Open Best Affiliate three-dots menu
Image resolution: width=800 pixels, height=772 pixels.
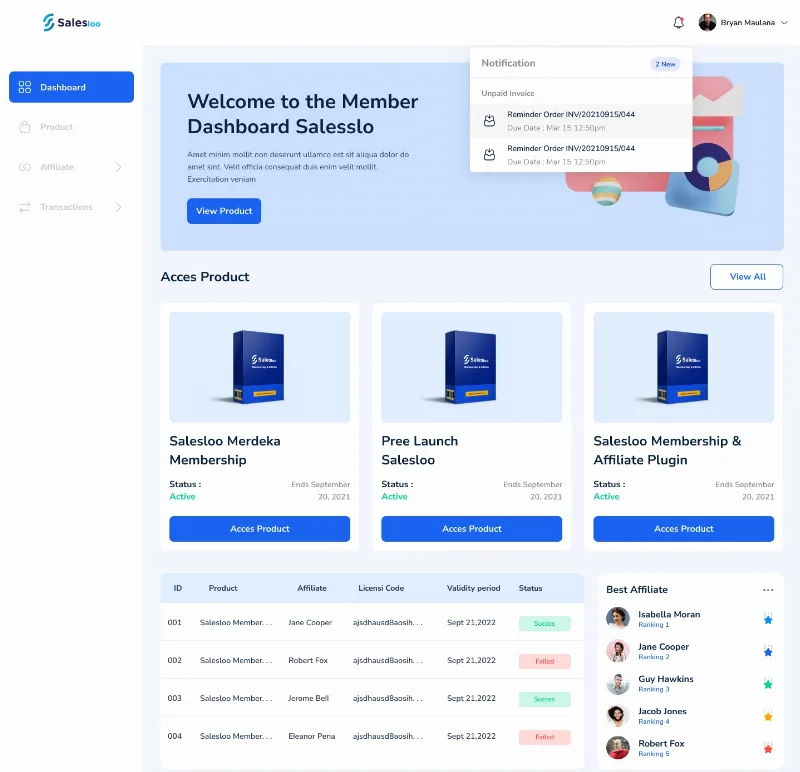click(x=768, y=590)
